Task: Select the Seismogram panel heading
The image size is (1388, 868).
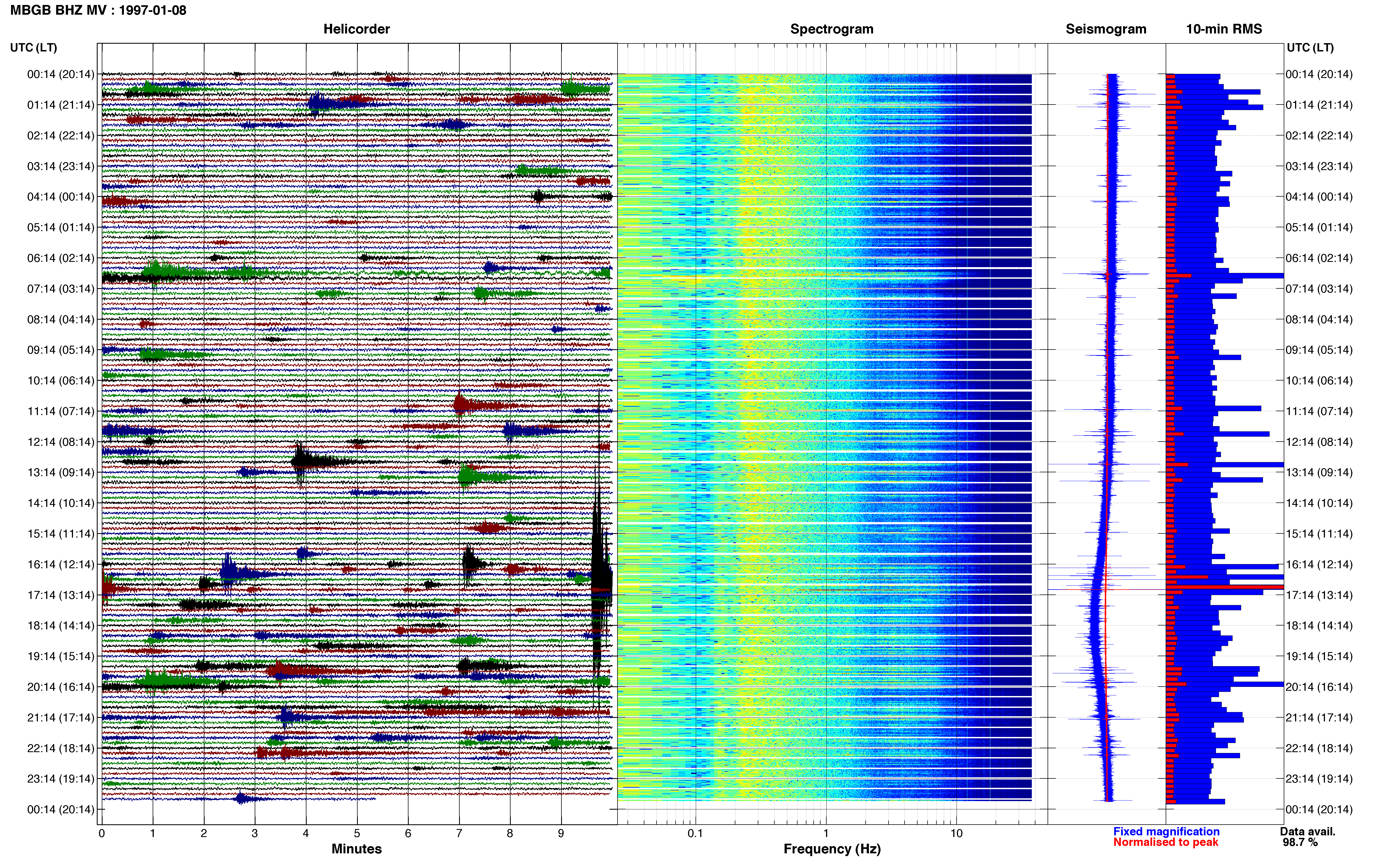Action: point(1106,29)
